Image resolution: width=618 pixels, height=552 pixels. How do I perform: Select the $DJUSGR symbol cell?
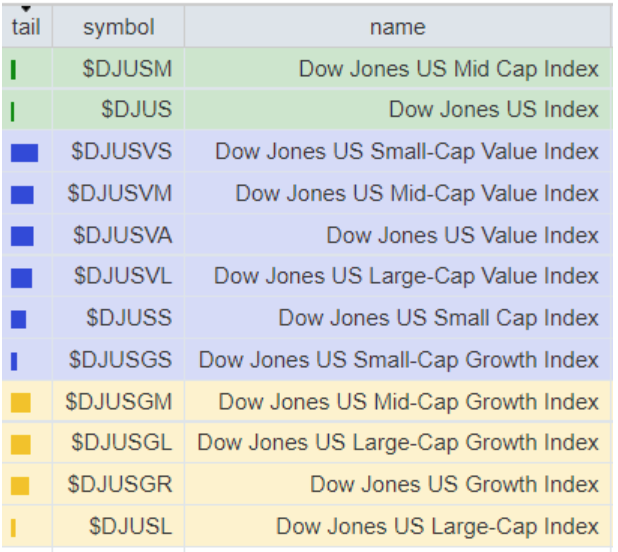(x=120, y=485)
